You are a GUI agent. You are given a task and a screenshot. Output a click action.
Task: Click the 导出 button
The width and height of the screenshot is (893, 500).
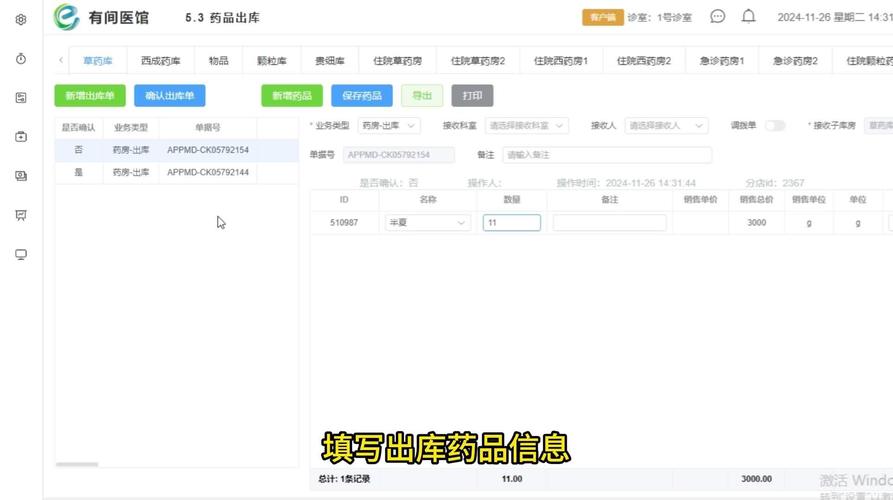coord(422,96)
